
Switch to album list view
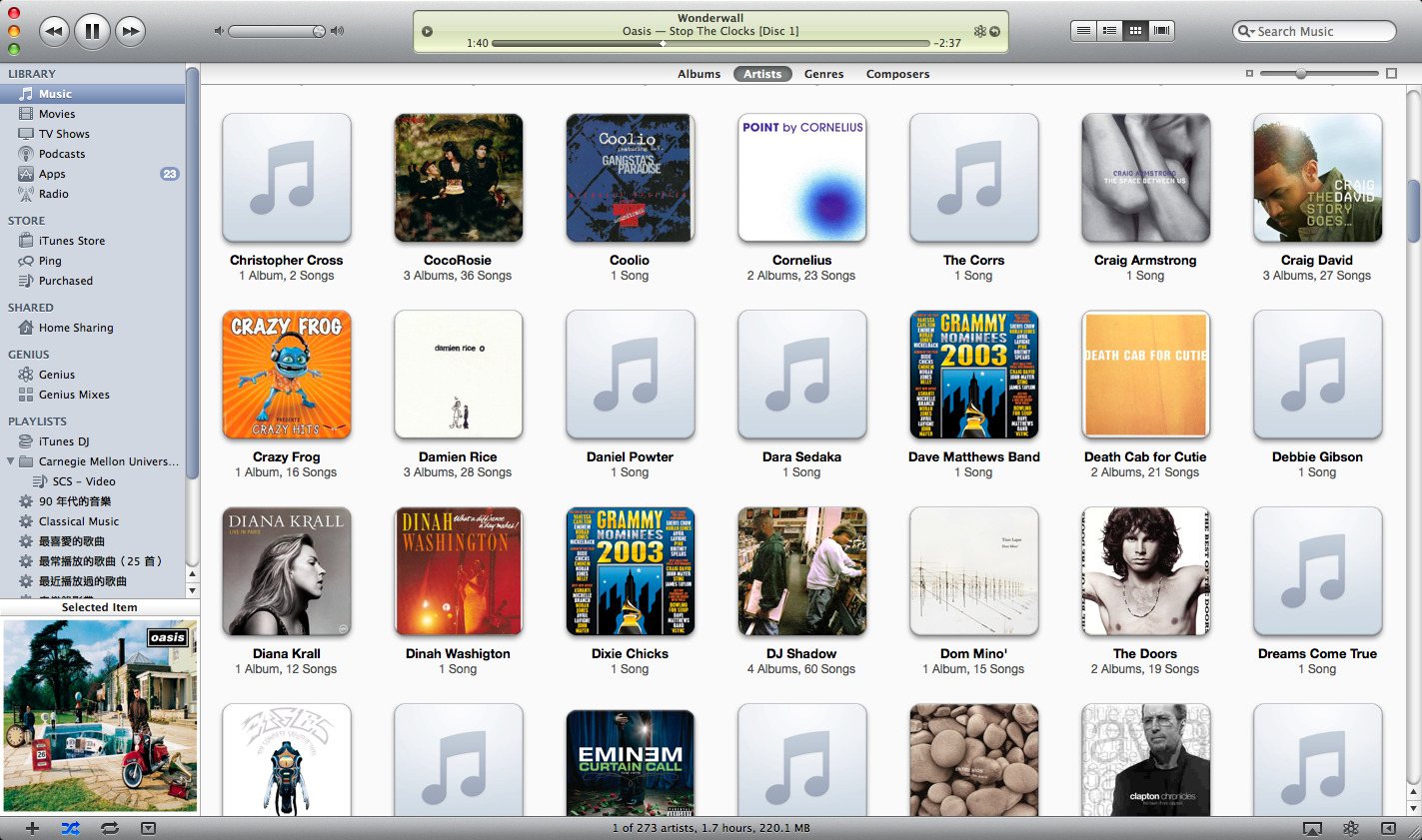point(1109,31)
